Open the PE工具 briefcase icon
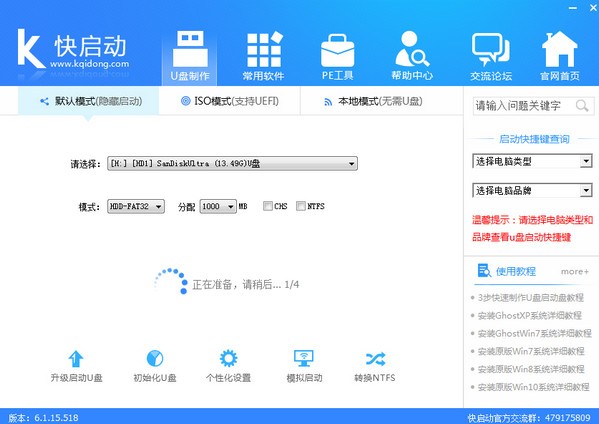 coord(337,51)
